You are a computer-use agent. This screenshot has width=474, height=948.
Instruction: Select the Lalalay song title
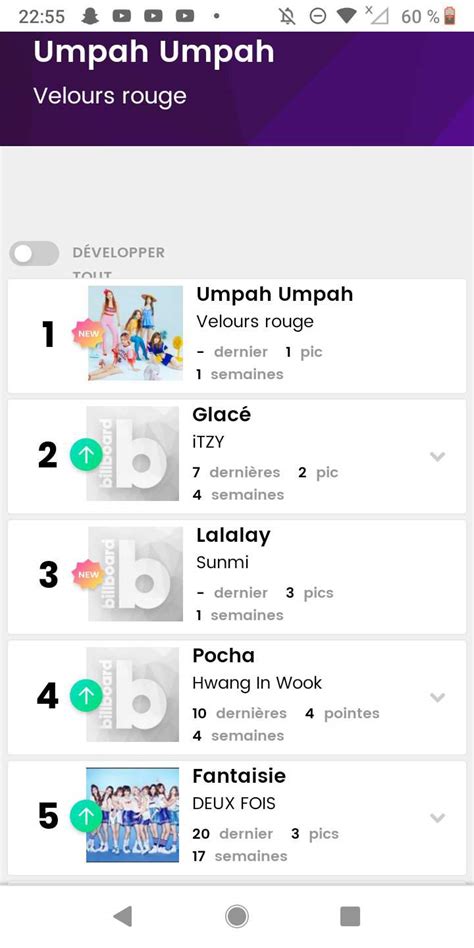[233, 535]
